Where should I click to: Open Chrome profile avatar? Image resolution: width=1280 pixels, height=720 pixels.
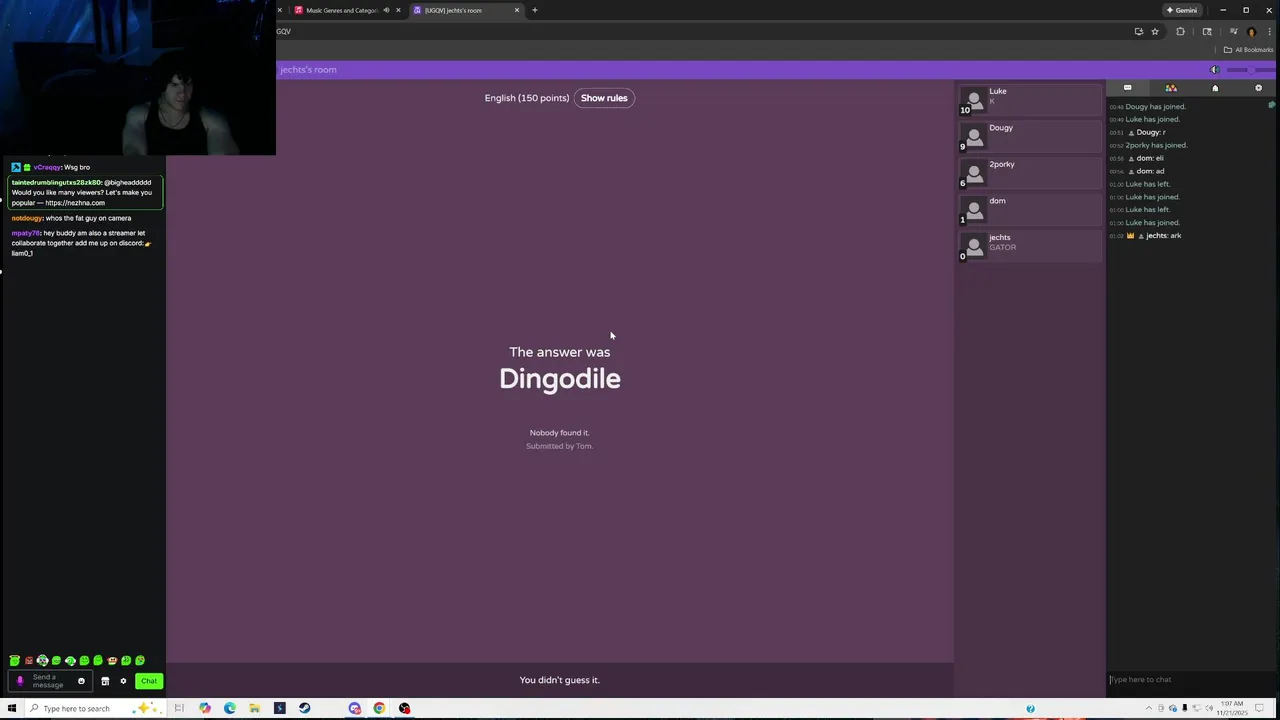coord(1251,32)
